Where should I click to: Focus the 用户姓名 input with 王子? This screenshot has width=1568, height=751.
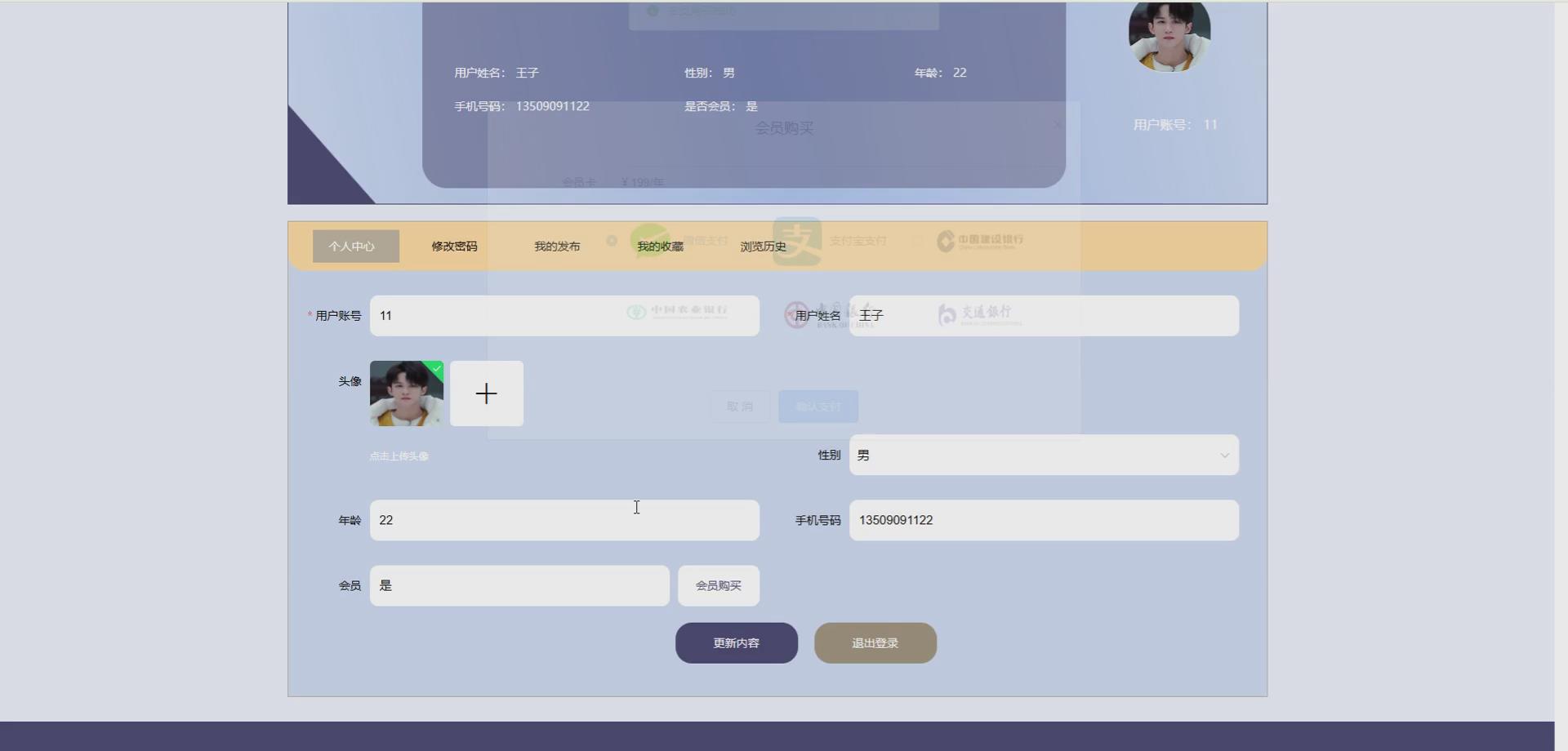pyautogui.click(x=1044, y=316)
